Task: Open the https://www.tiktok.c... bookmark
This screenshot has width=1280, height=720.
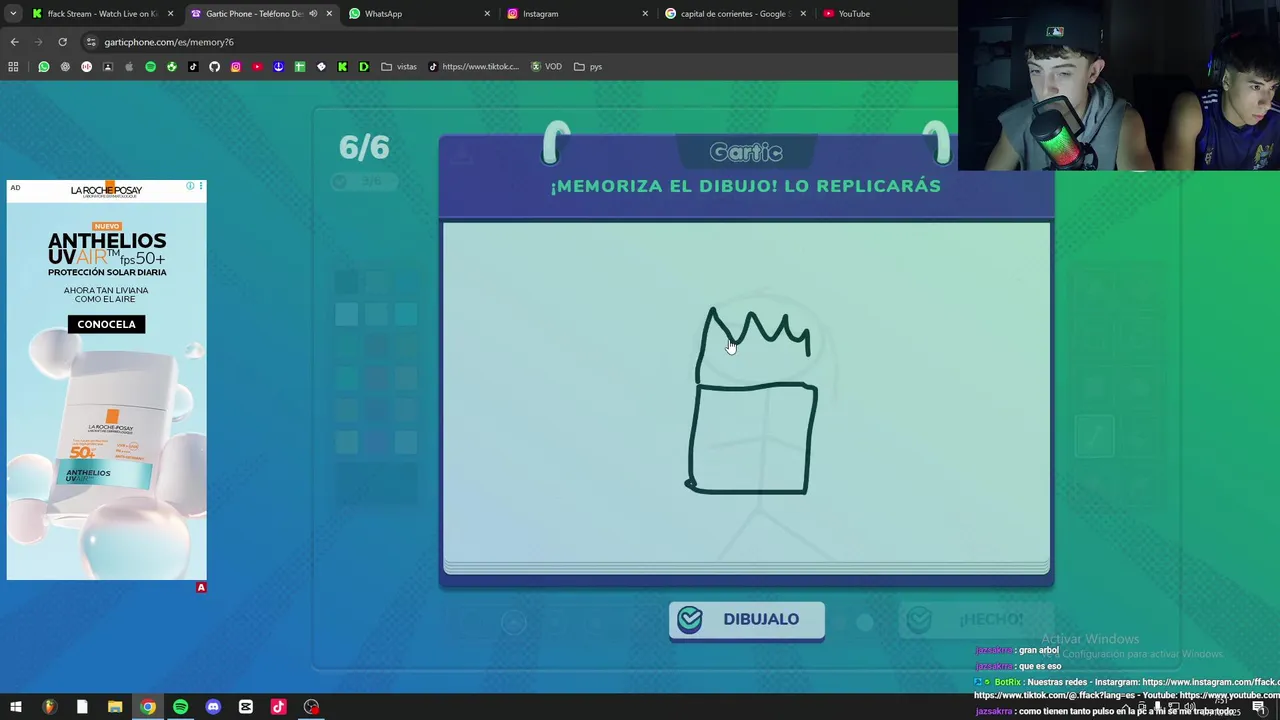Action: click(x=473, y=67)
